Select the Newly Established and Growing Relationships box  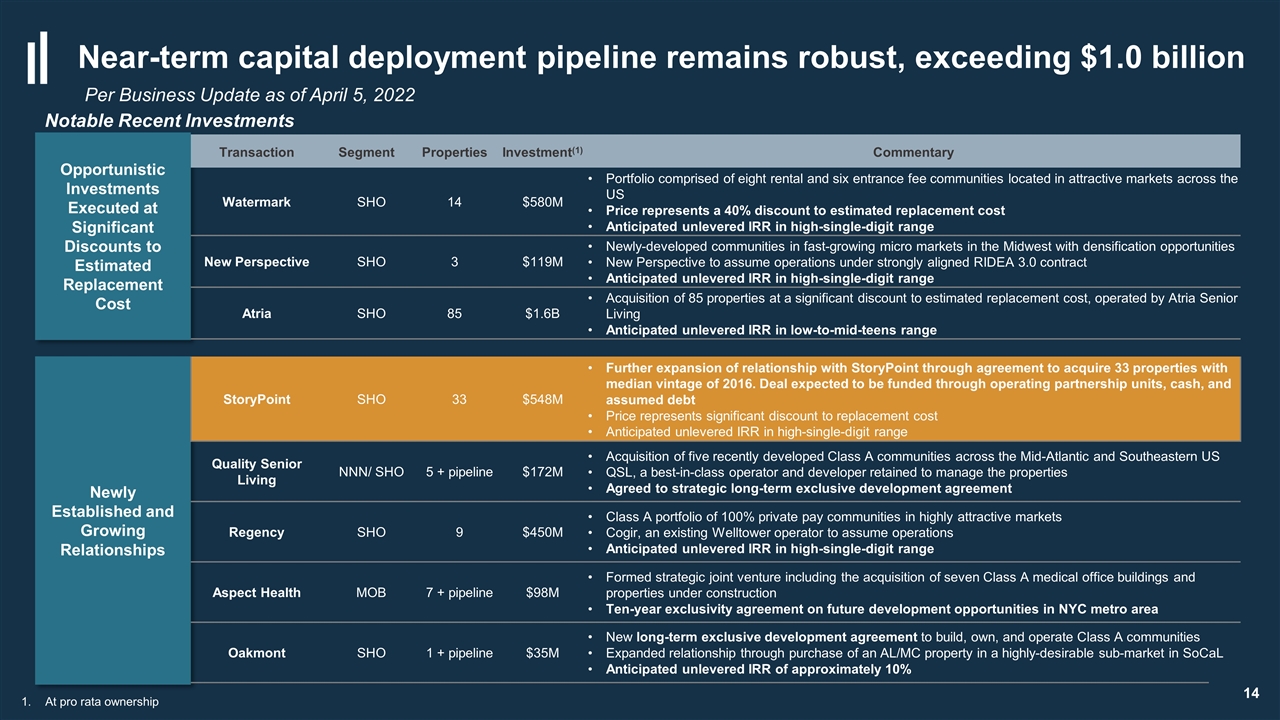point(113,520)
